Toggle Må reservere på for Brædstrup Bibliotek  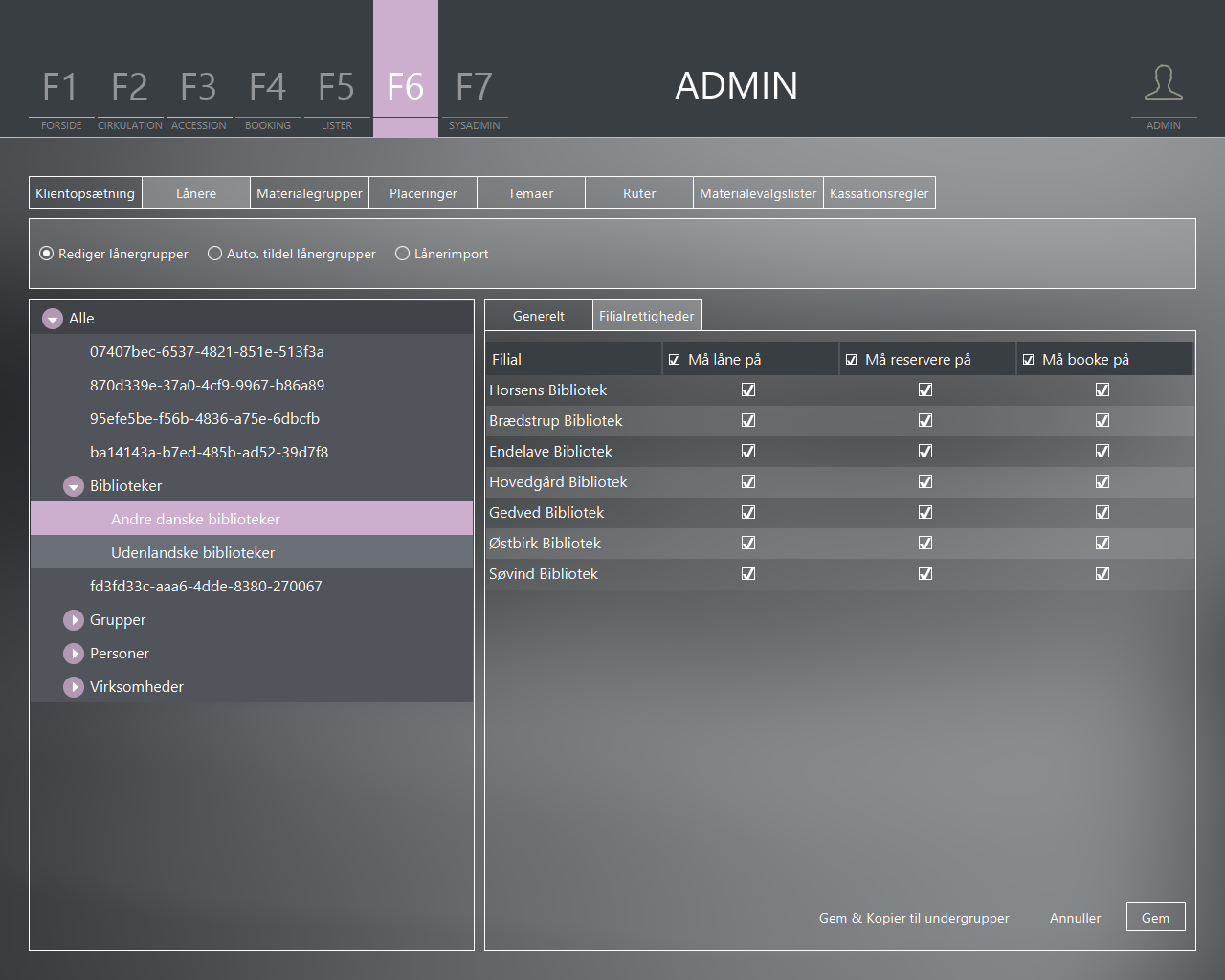[x=925, y=420]
